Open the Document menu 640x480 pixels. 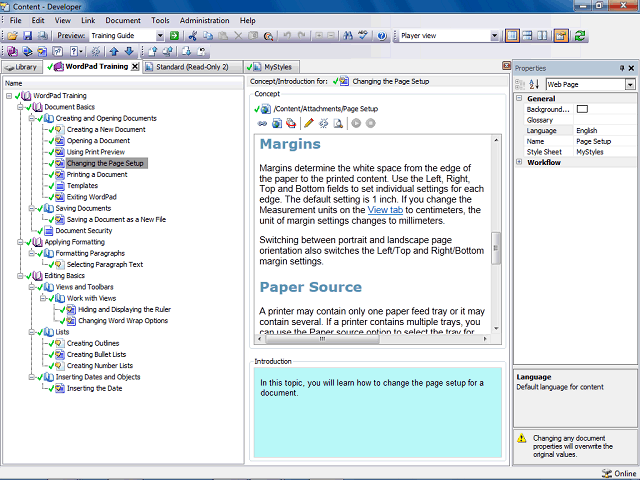pyautogui.click(x=123, y=20)
